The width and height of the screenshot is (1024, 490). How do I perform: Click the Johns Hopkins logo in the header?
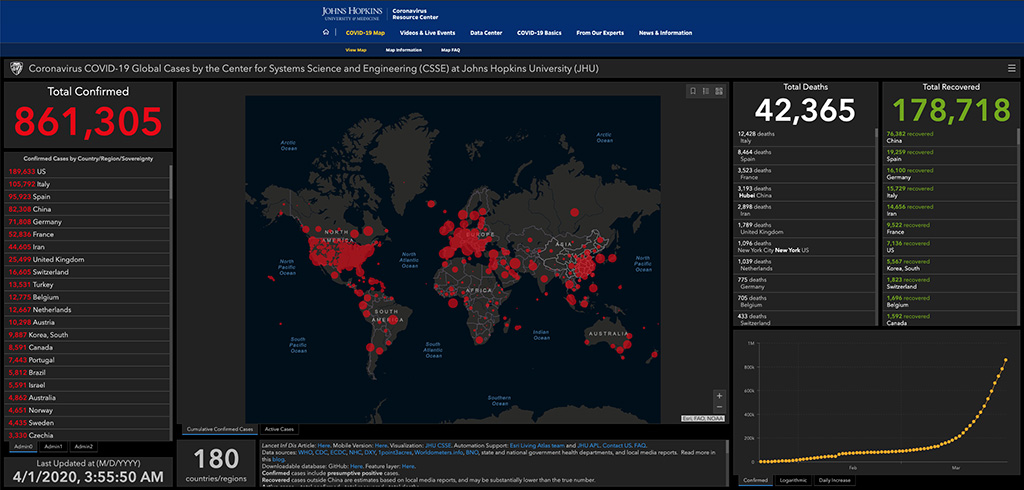point(353,14)
